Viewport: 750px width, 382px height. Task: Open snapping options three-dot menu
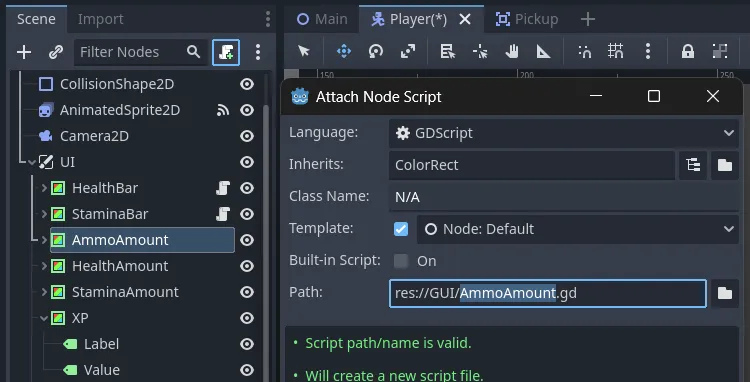[648, 51]
